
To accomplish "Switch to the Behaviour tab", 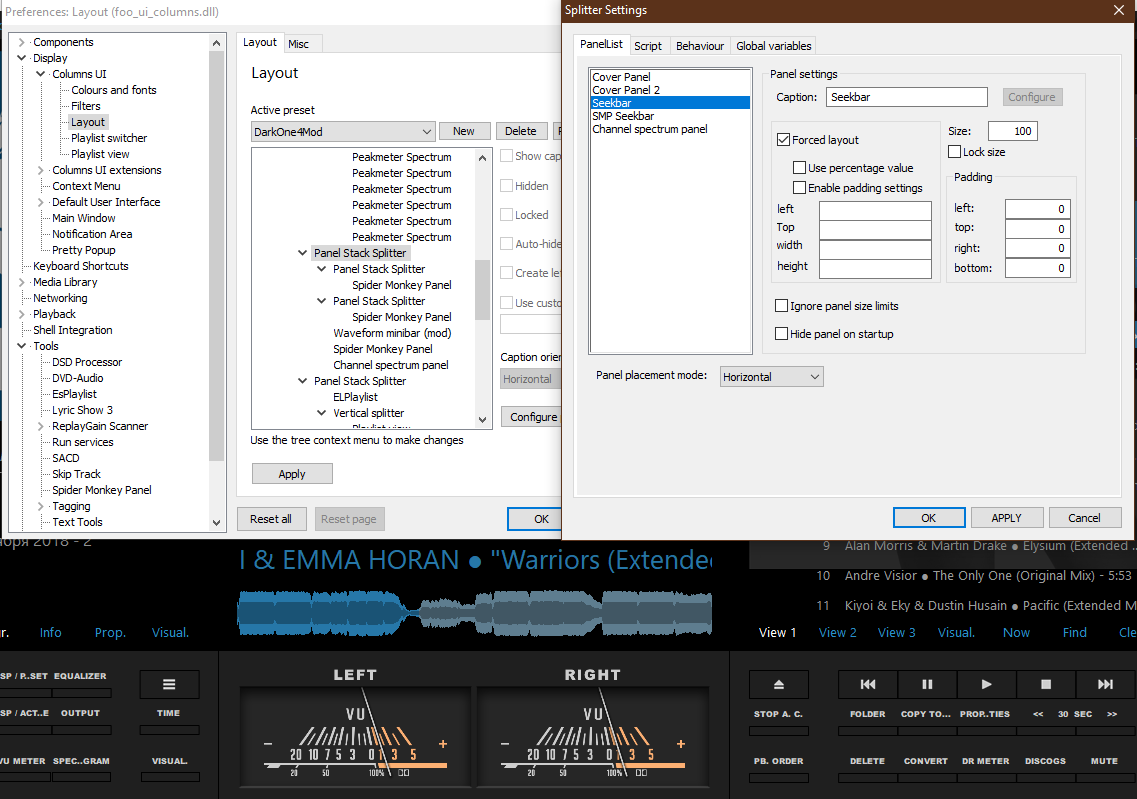I will pos(699,46).
